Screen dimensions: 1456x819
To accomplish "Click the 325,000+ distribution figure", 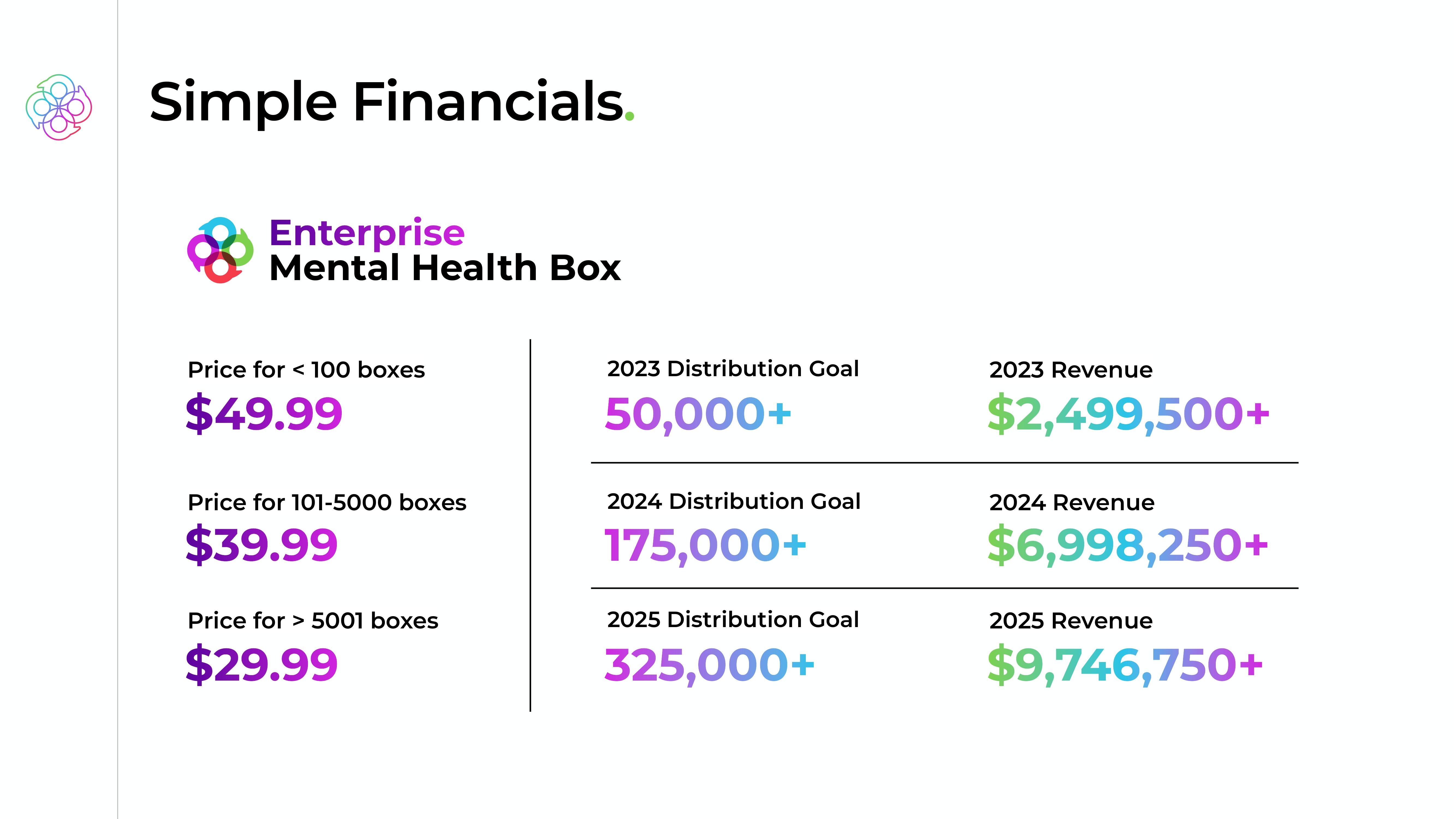I will 709,665.
